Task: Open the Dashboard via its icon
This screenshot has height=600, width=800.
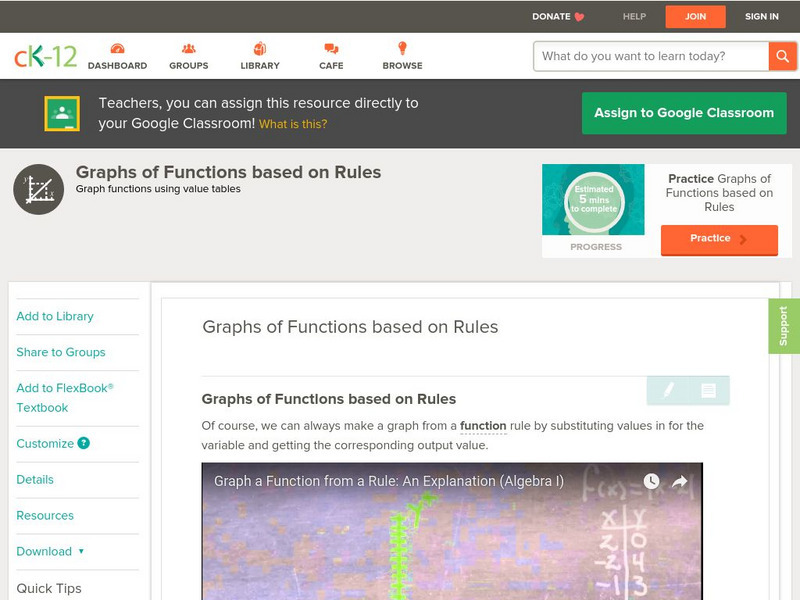Action: pos(119,47)
